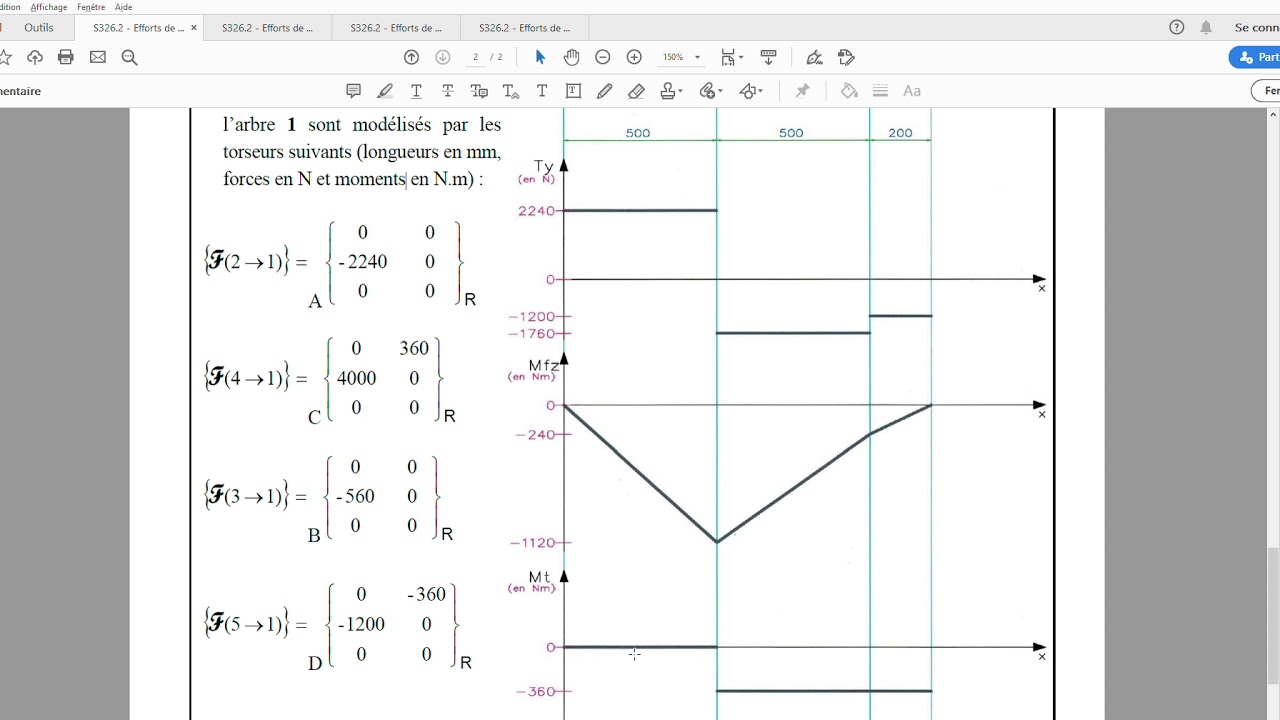The image size is (1280, 720).
Task: Click the -560 value in torseur B
Action: (355, 496)
